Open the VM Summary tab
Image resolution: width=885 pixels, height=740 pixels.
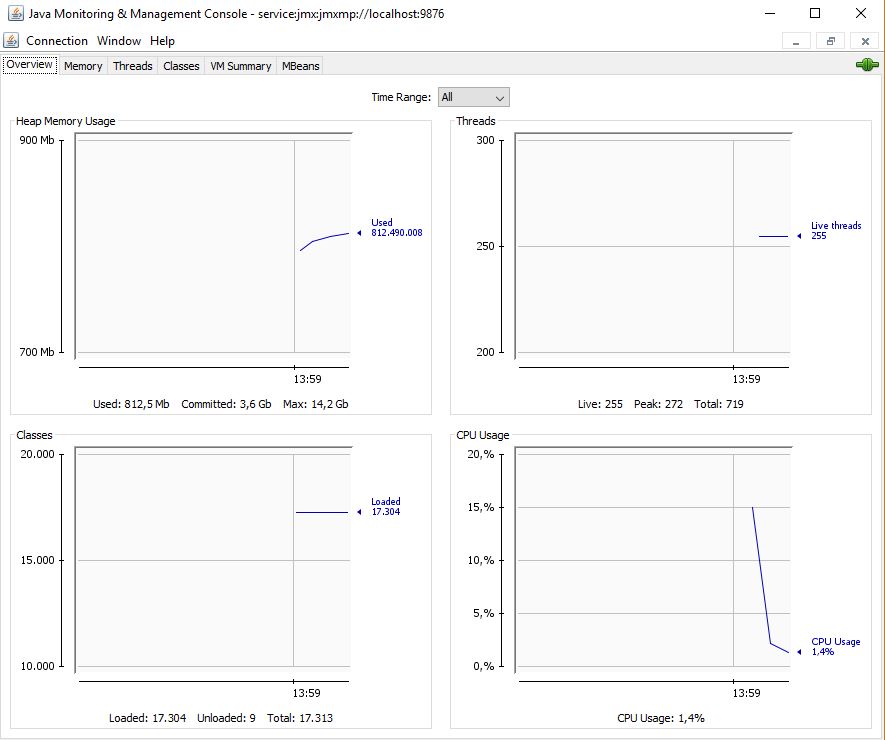pyautogui.click(x=241, y=66)
